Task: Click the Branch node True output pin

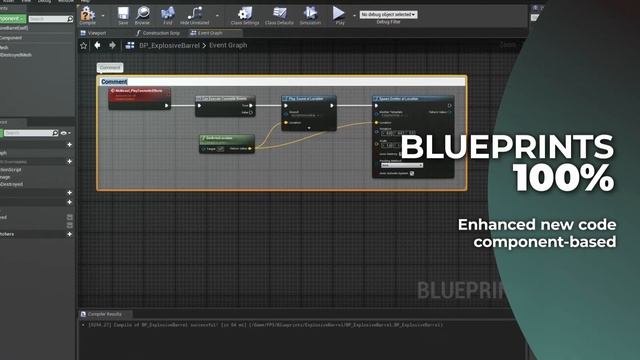Action: tap(251, 106)
